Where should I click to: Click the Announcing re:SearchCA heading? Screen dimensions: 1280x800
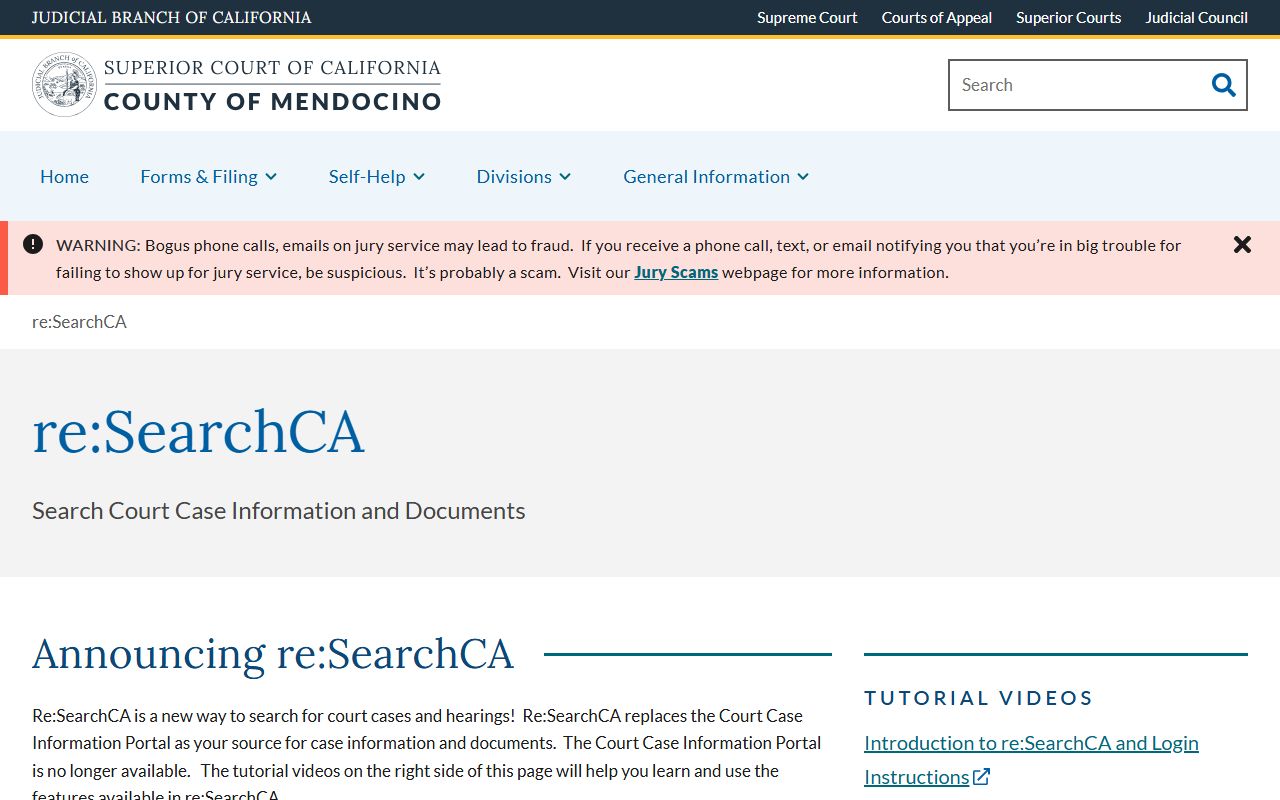[x=272, y=654]
